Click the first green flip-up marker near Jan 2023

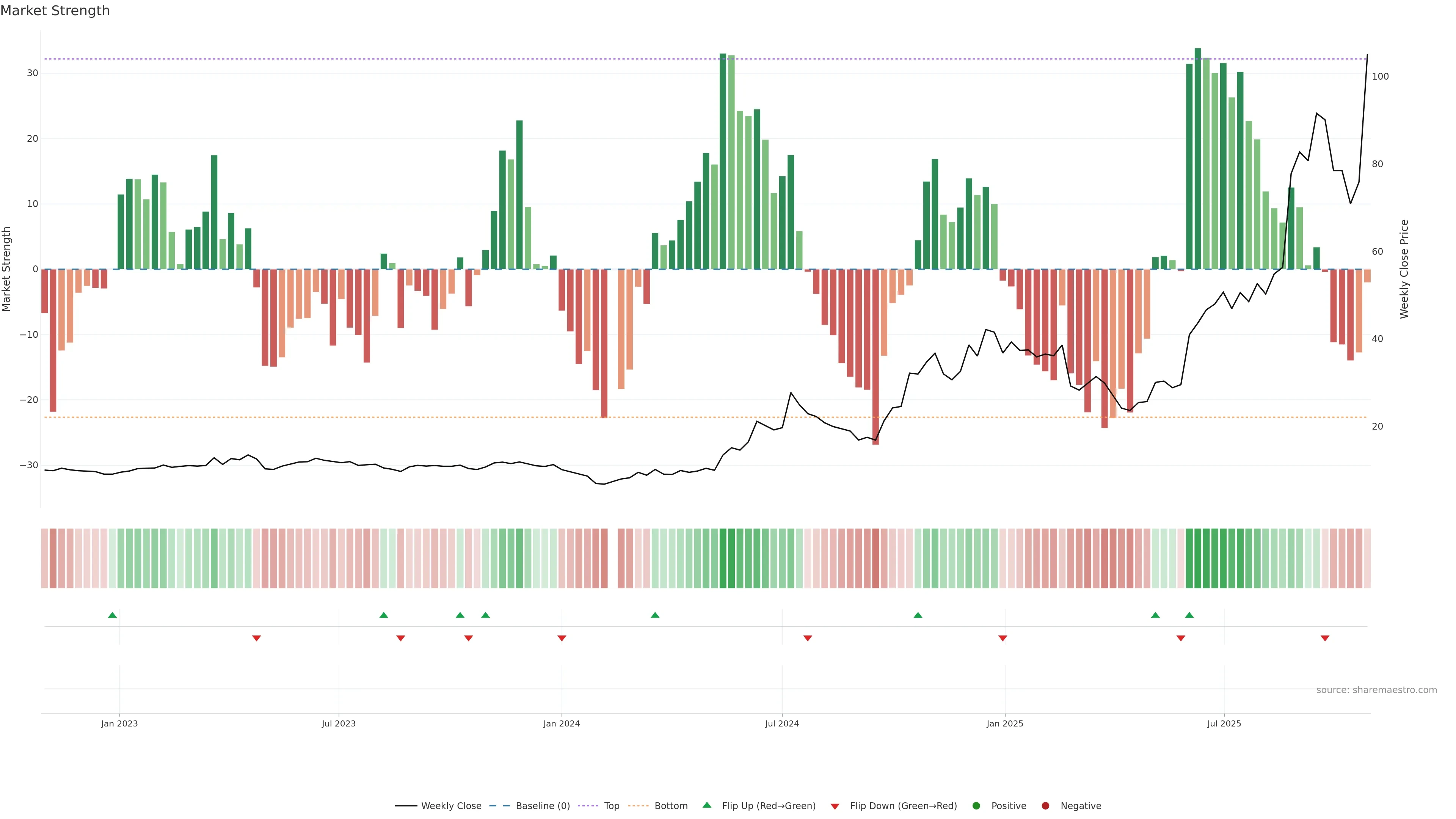[113, 615]
